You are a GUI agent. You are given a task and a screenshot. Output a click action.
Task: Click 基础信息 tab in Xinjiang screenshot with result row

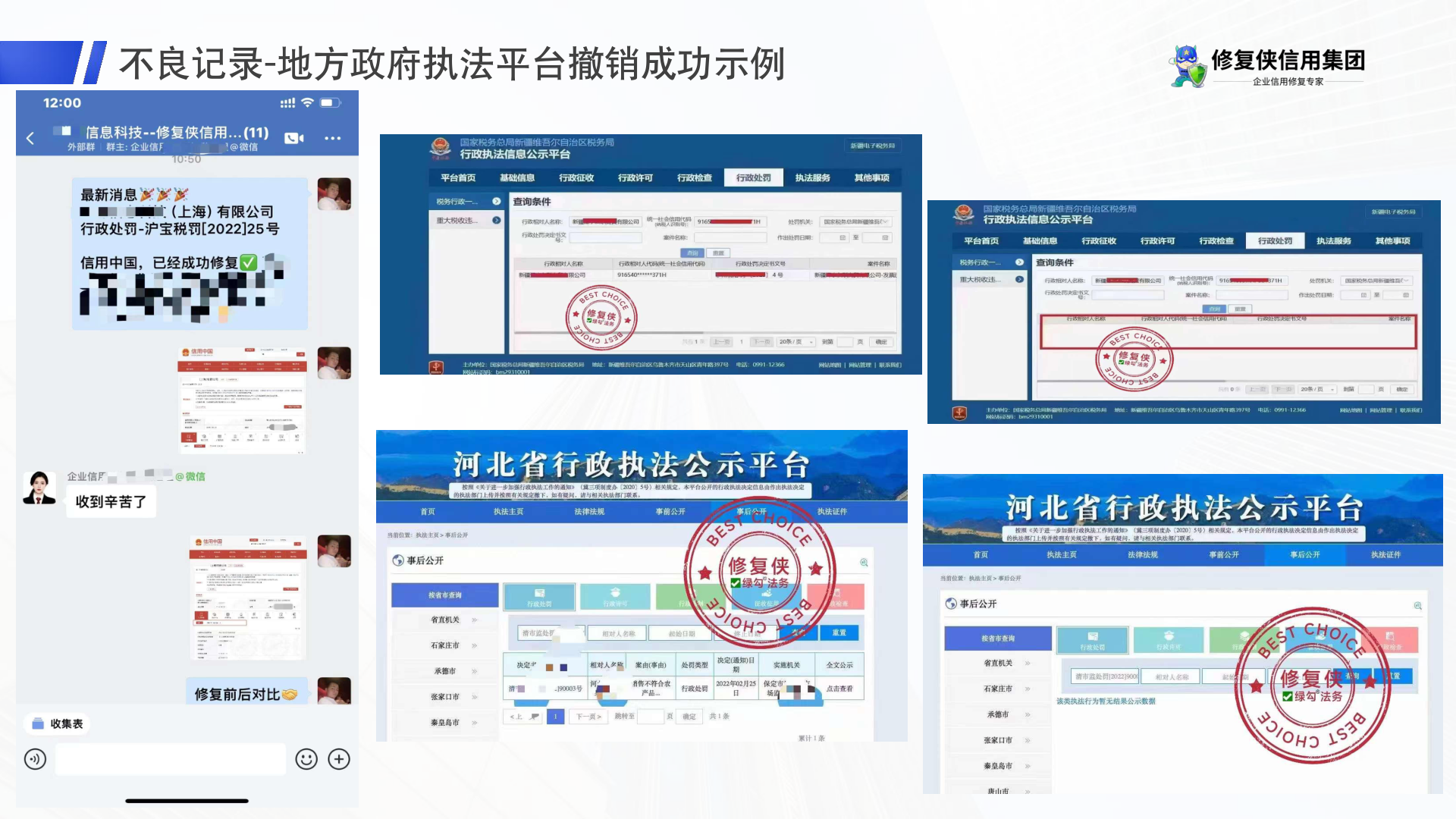[x=517, y=177]
